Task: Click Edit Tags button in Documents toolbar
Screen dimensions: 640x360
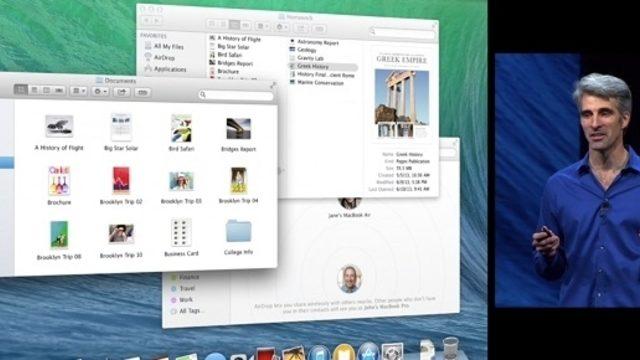Action: [142, 92]
